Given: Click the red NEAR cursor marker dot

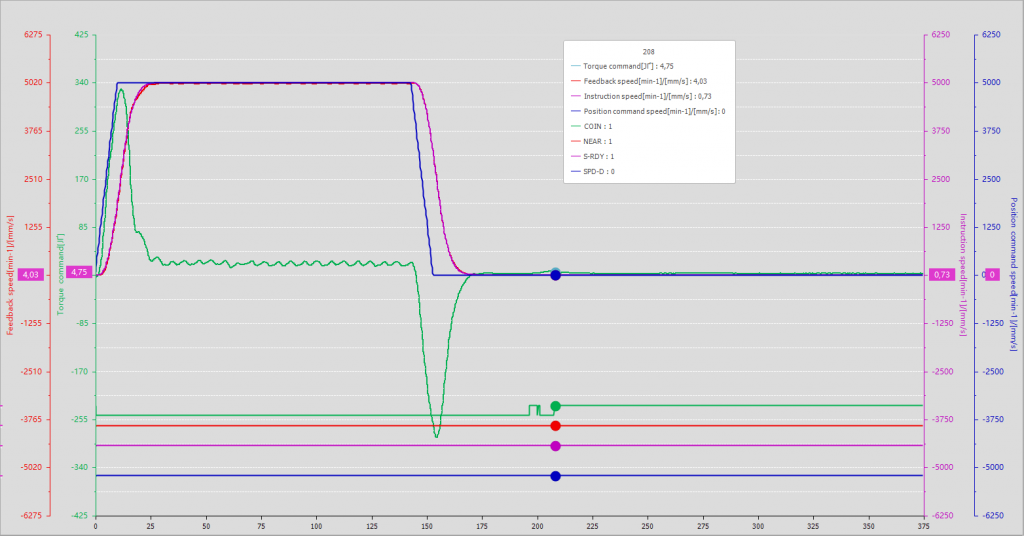Looking at the screenshot, I should click(555, 426).
